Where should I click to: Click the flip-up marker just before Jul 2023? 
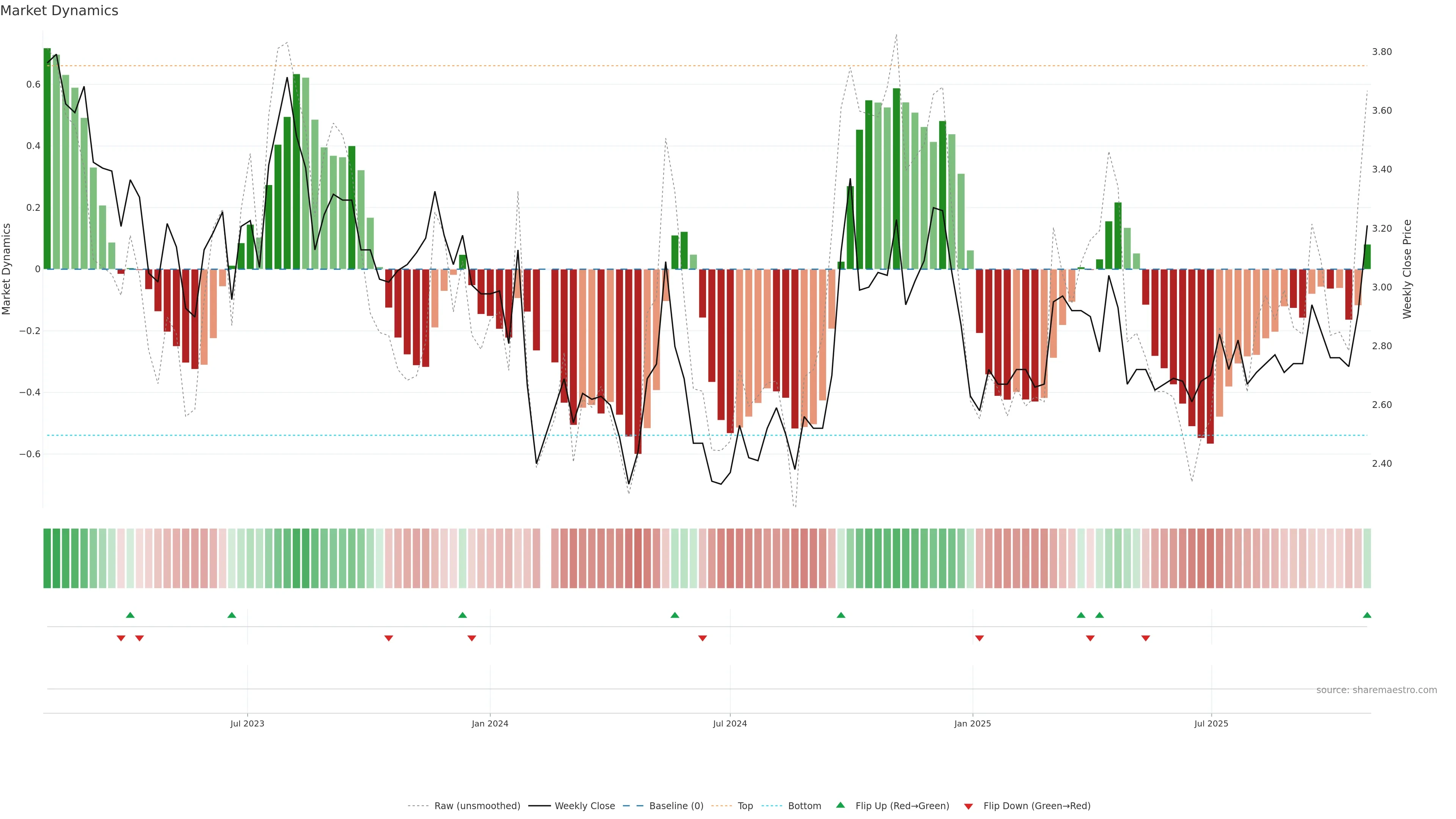tap(232, 615)
